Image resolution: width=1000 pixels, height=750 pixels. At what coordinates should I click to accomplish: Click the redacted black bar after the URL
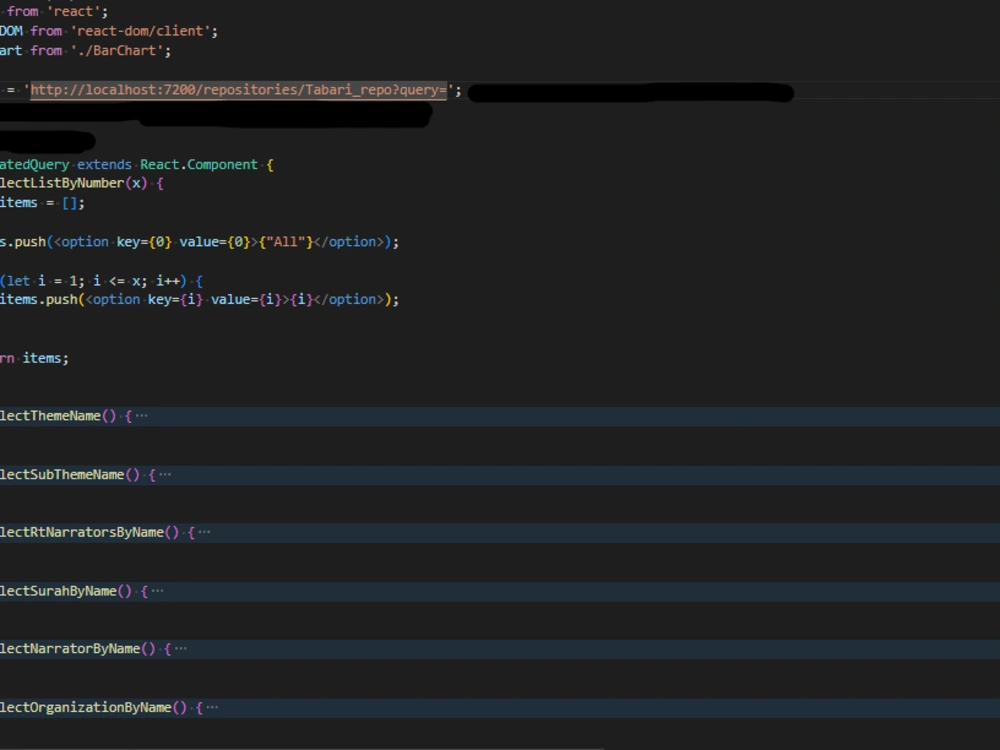coord(630,91)
